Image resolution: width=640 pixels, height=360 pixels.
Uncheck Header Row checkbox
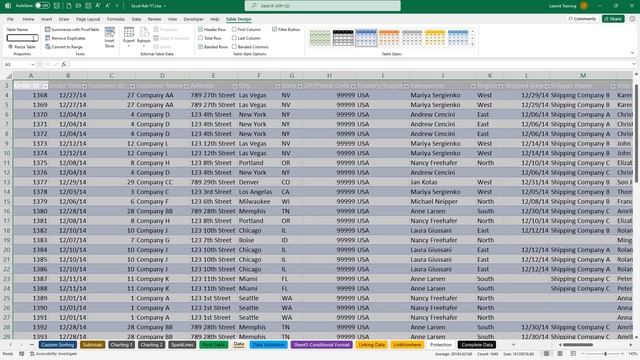tap(200, 29)
